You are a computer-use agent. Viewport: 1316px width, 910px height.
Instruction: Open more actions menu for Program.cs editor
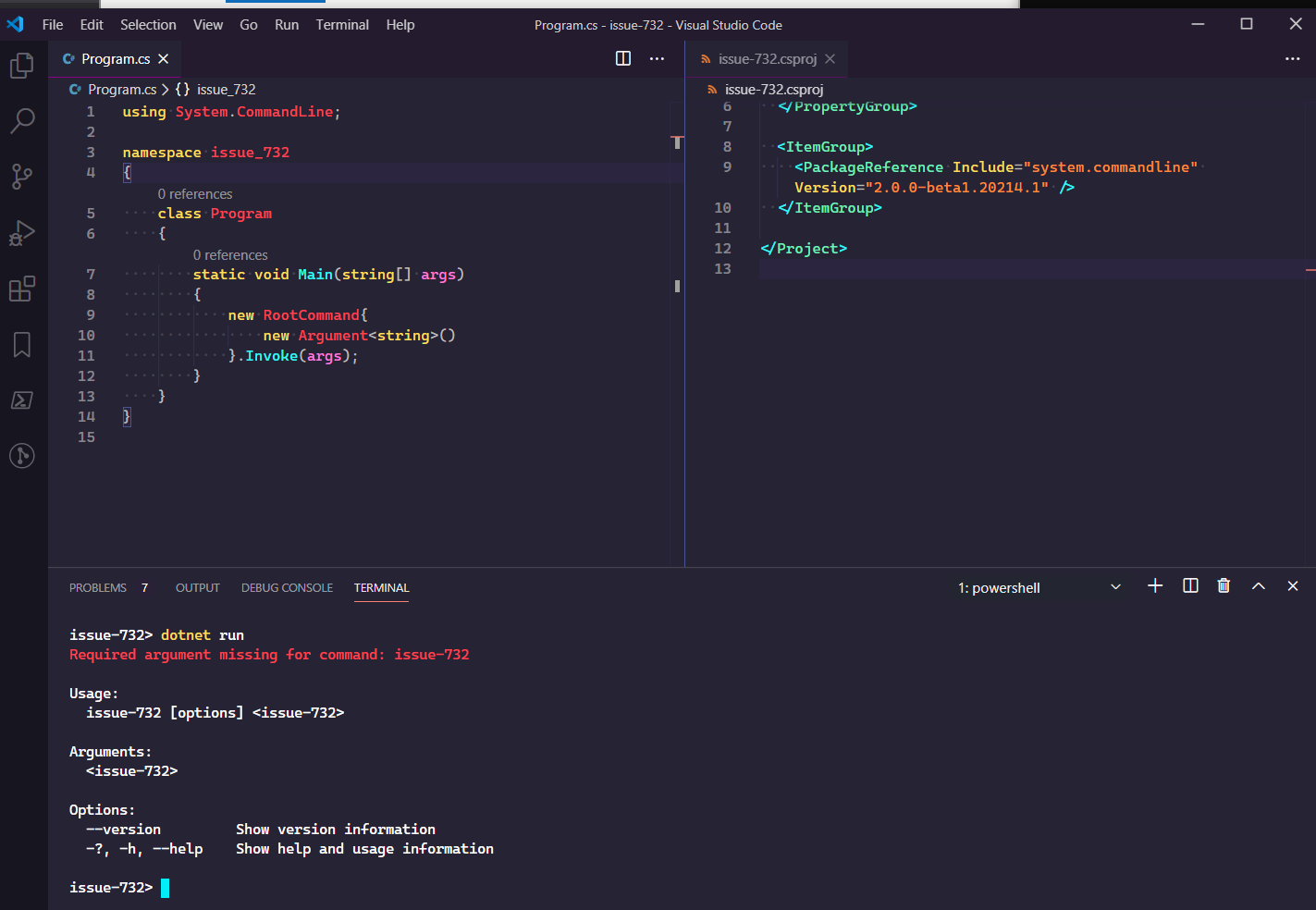(x=657, y=58)
